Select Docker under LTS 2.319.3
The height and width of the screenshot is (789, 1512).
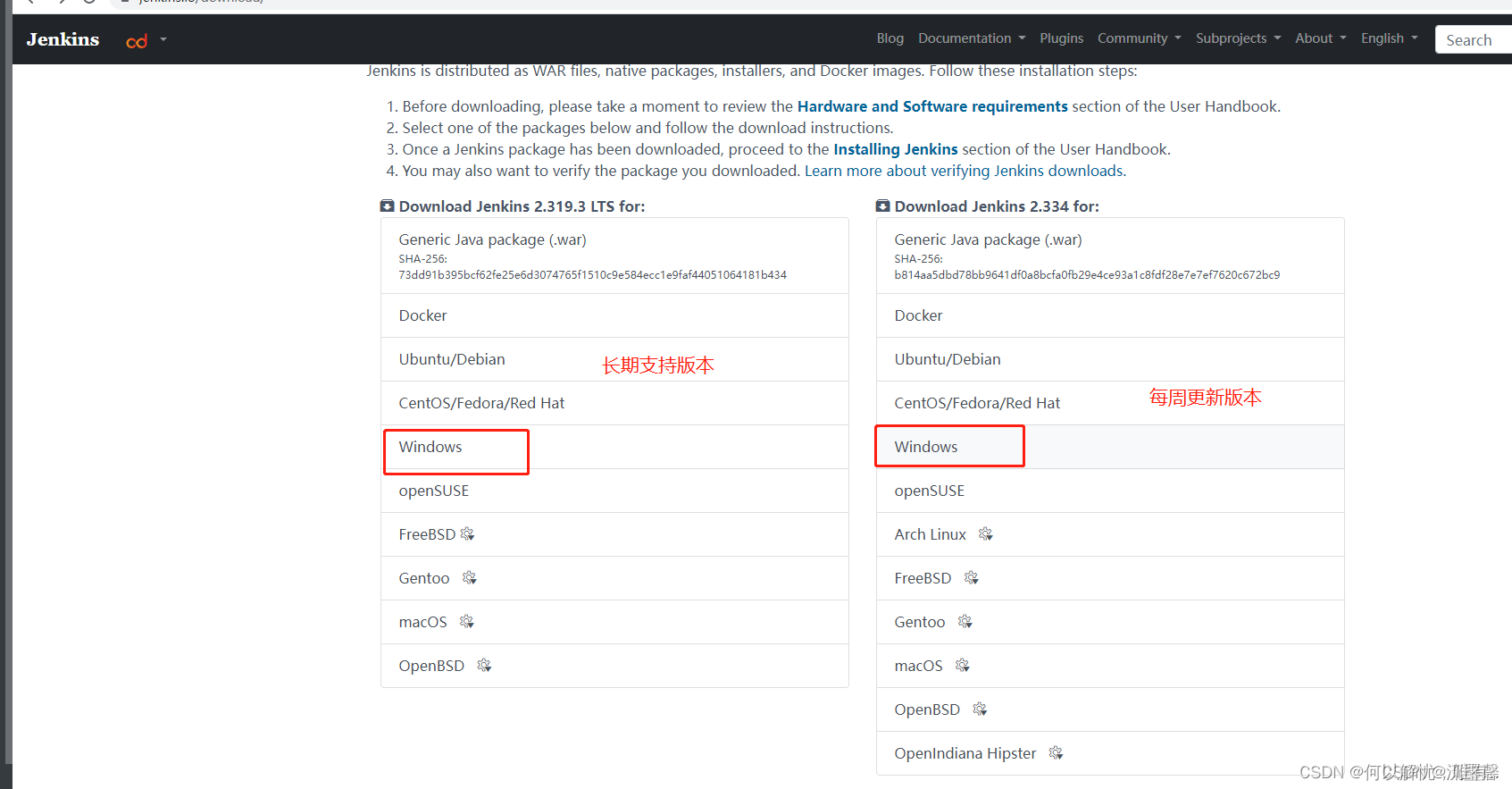point(614,315)
